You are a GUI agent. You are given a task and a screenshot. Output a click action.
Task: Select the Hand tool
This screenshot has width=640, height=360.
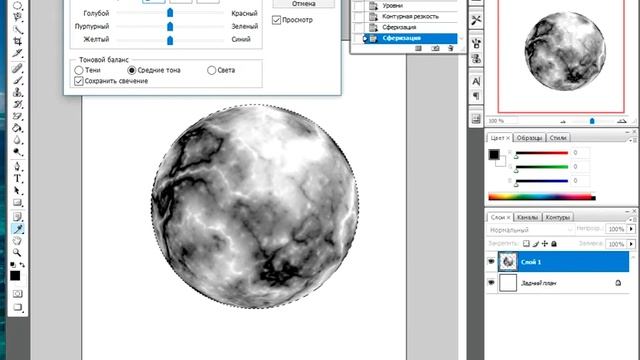18,241
